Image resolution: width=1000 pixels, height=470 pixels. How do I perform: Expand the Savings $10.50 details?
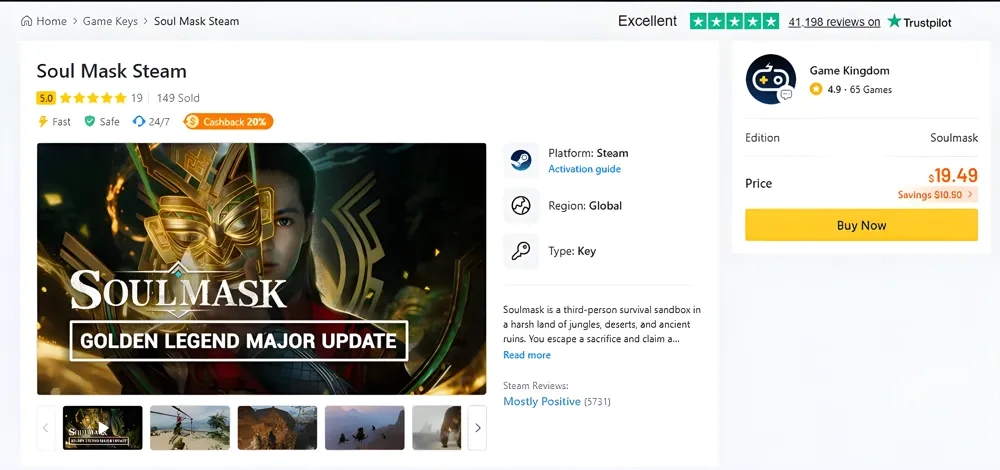click(x=936, y=195)
